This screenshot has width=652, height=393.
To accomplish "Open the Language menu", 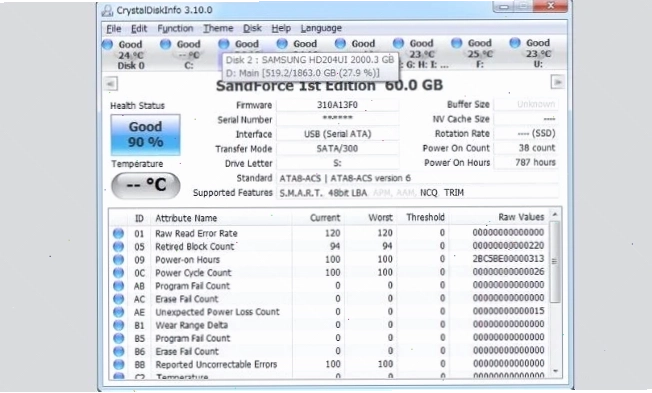I will pyautogui.click(x=321, y=28).
